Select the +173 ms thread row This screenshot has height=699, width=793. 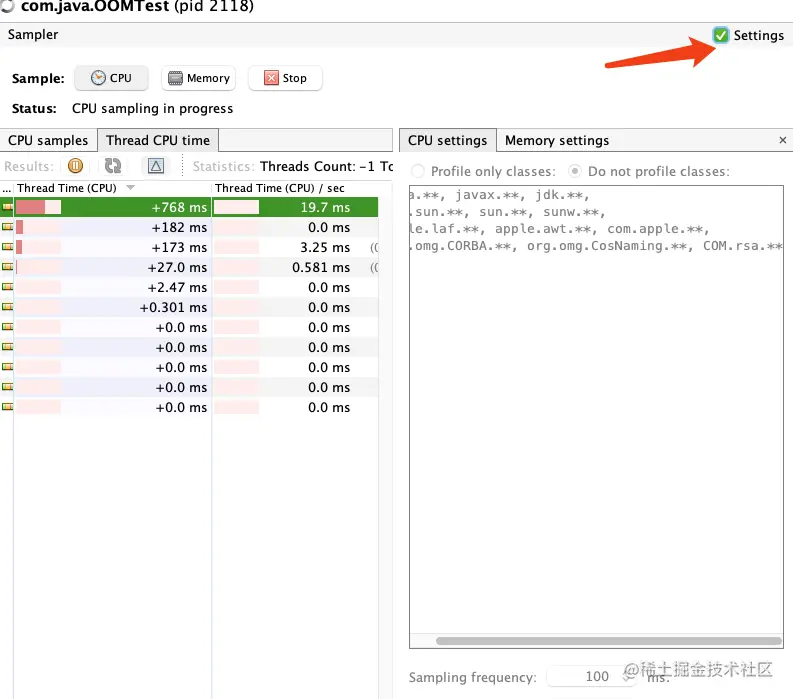pyautogui.click(x=189, y=247)
